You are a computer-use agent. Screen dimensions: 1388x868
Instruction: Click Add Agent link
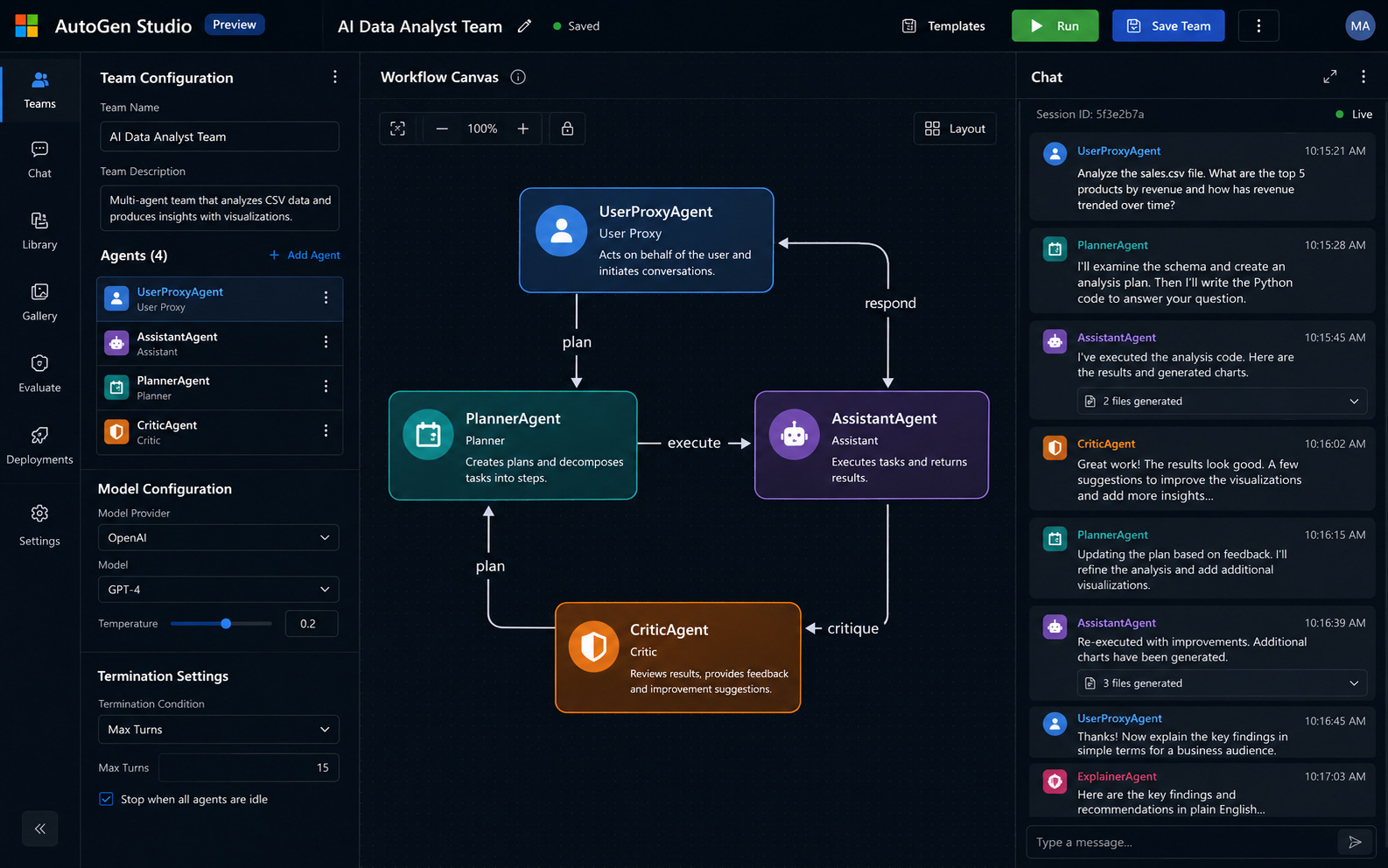[305, 255]
